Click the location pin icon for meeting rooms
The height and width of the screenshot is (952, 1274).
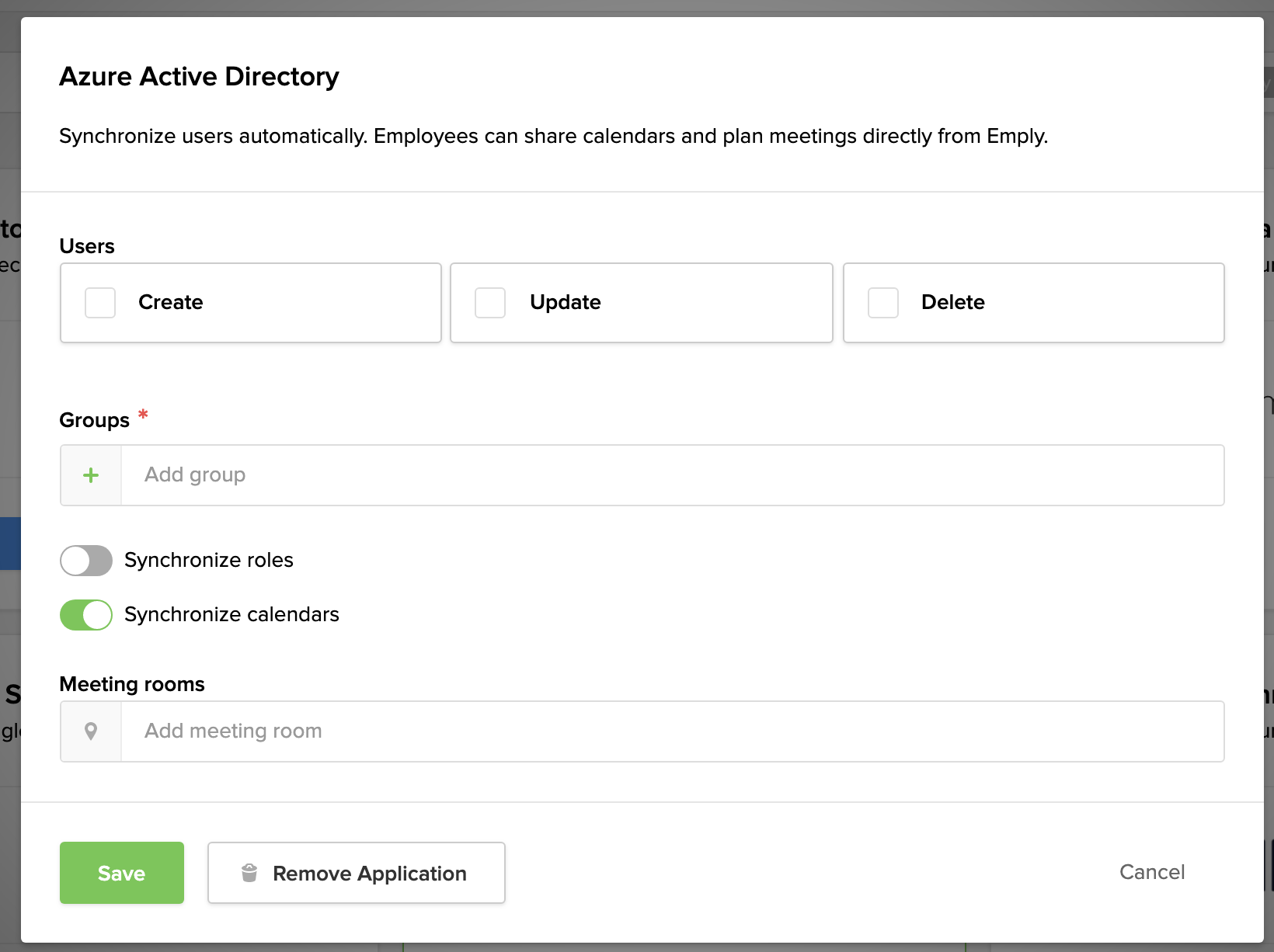coord(91,731)
